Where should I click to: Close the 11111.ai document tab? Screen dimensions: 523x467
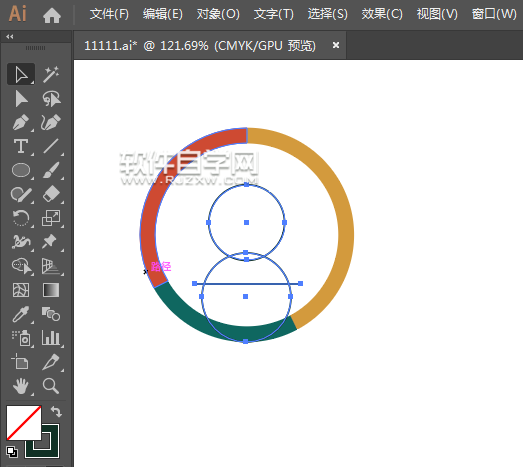coord(336,45)
